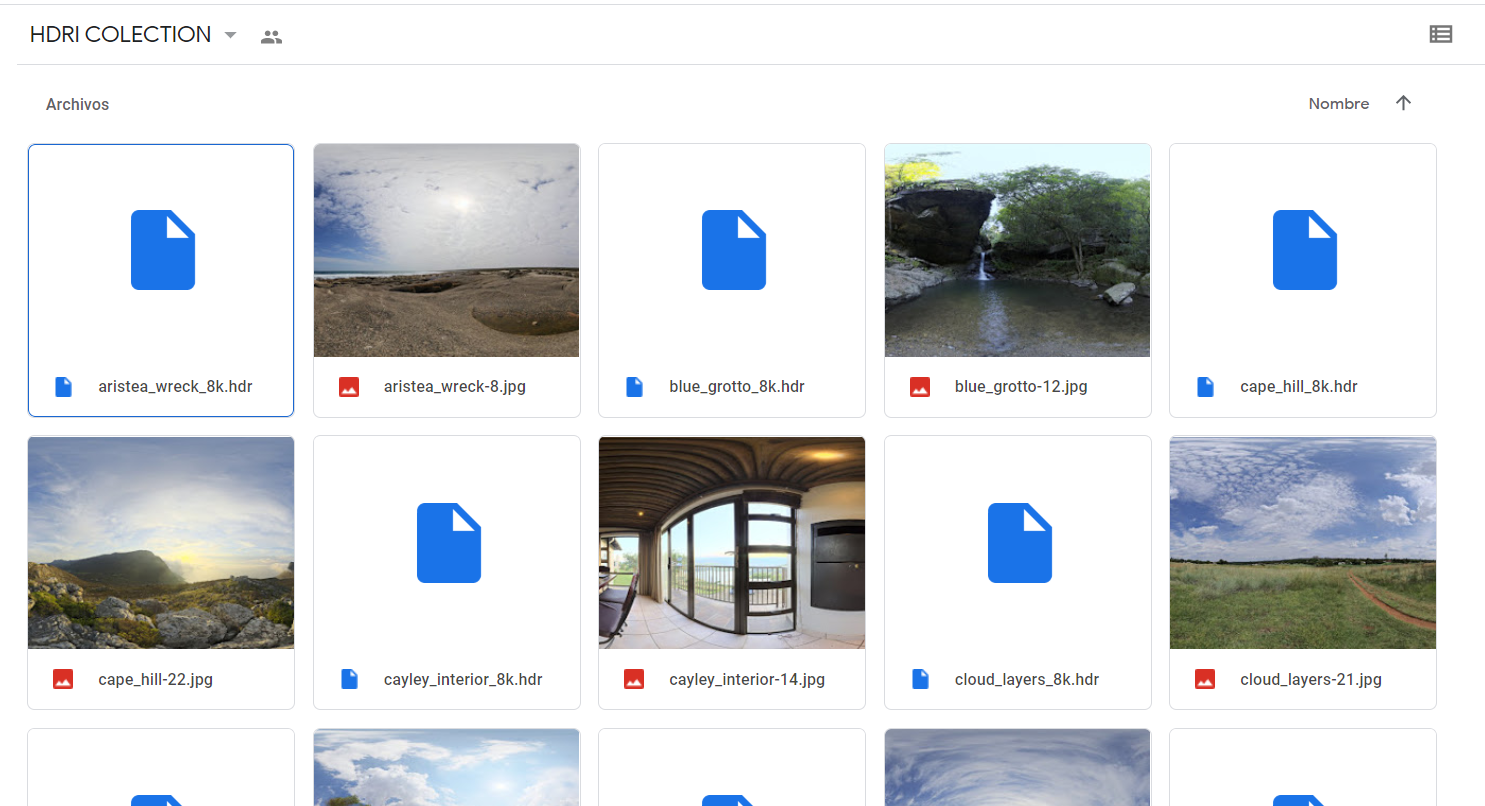
Task: Select file name blue_grotto-12.jpg
Action: click(1021, 386)
